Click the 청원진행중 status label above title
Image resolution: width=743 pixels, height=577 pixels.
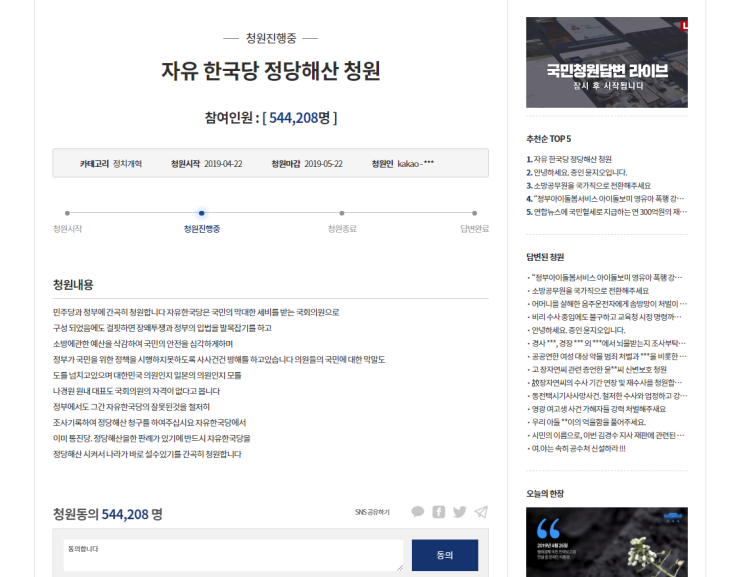point(271,38)
